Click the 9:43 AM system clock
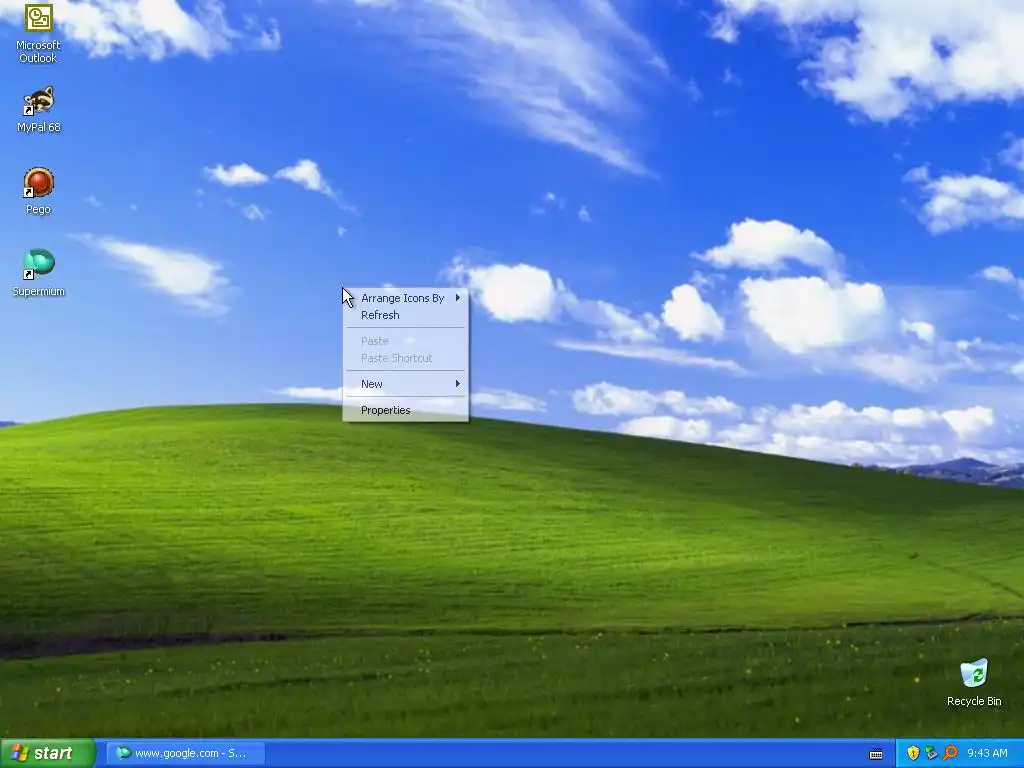 987,753
